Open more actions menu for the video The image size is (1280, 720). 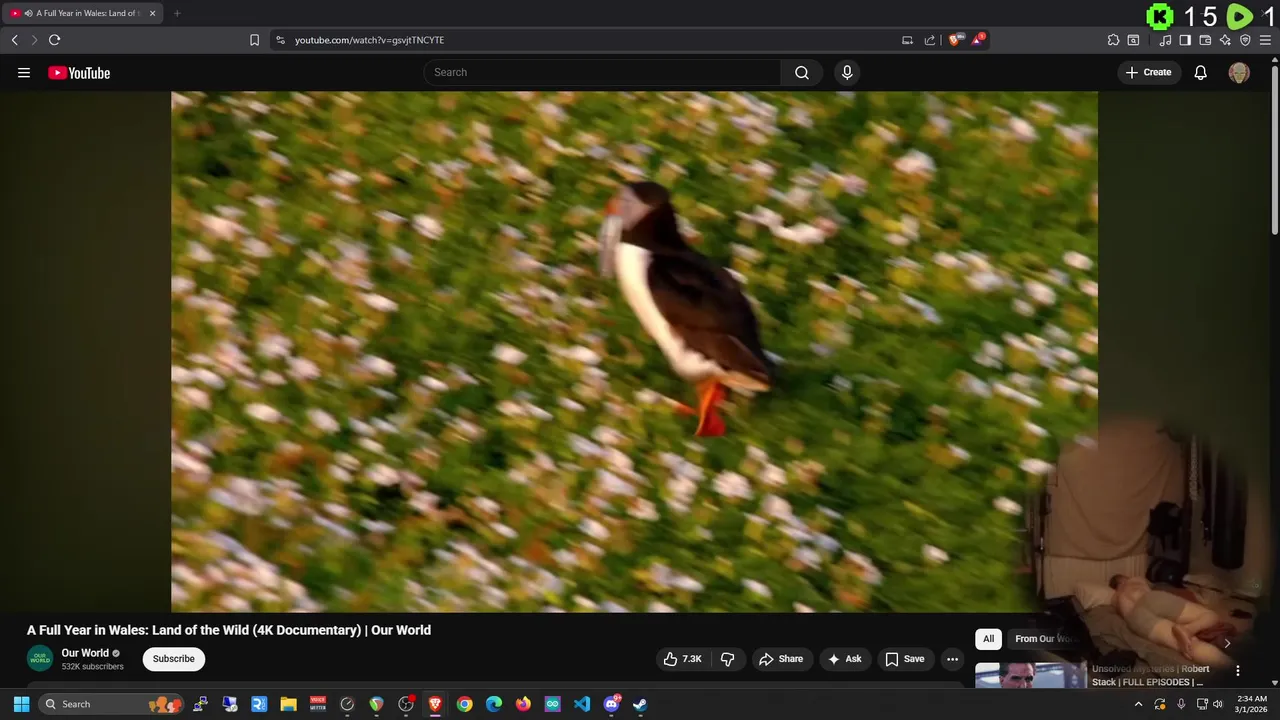point(952,659)
